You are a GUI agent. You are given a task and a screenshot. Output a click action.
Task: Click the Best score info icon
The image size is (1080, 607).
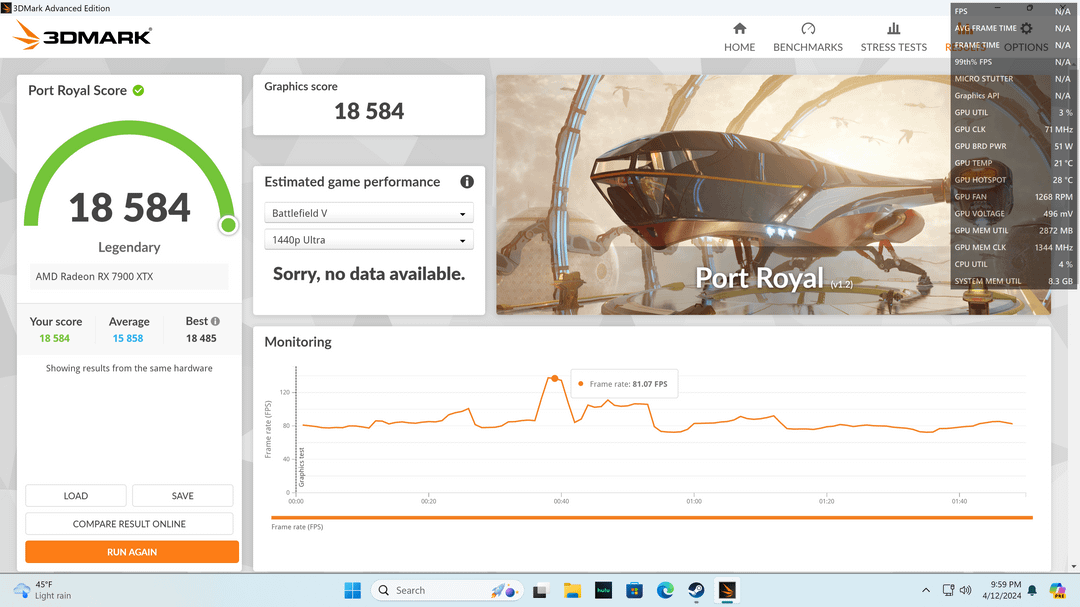[x=216, y=321]
